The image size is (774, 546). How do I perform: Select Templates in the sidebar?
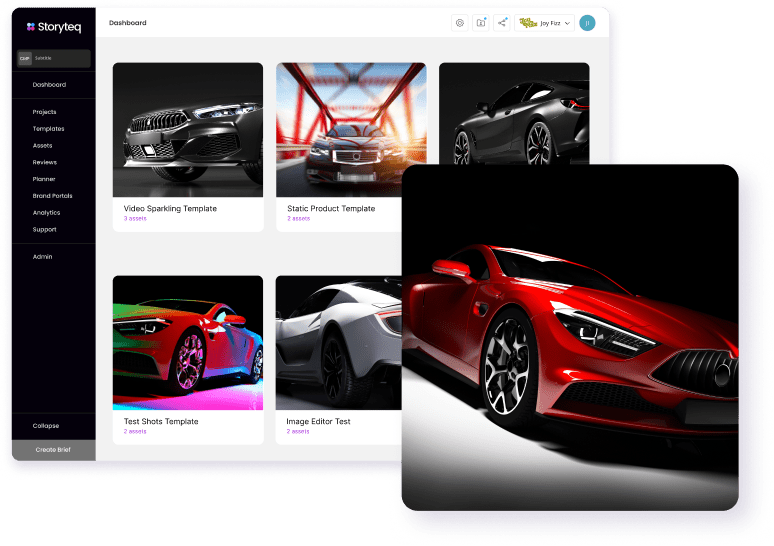(x=48, y=129)
